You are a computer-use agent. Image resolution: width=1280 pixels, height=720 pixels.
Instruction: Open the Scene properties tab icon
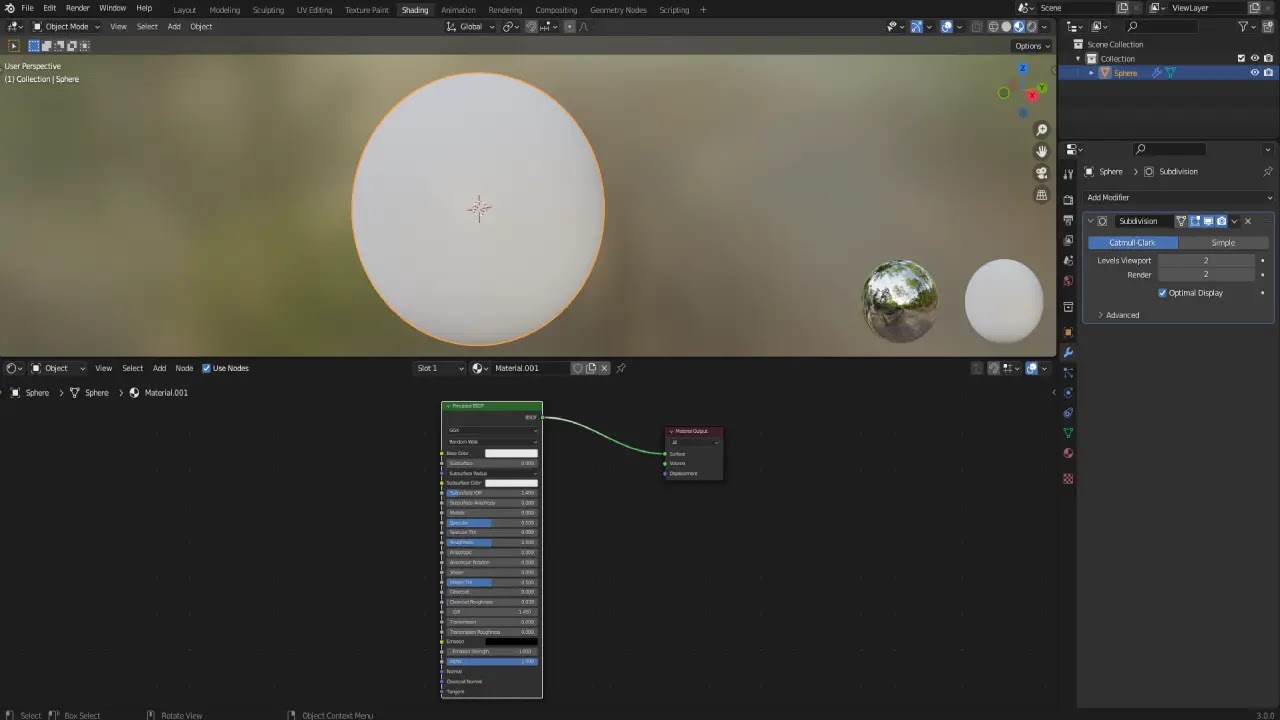[x=1068, y=260]
